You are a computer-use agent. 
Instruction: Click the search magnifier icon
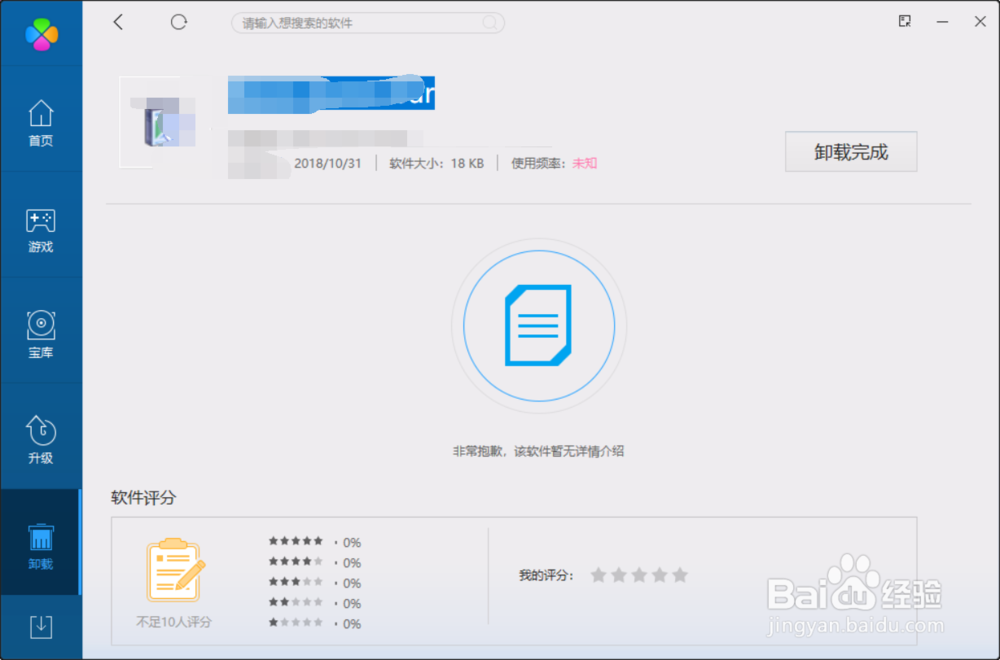tap(489, 23)
